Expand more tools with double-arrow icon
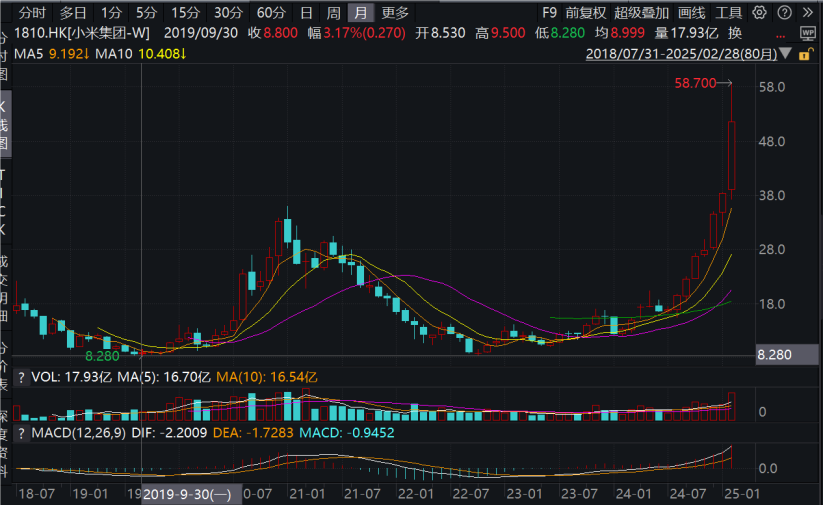The width and height of the screenshot is (823, 505). point(808,12)
